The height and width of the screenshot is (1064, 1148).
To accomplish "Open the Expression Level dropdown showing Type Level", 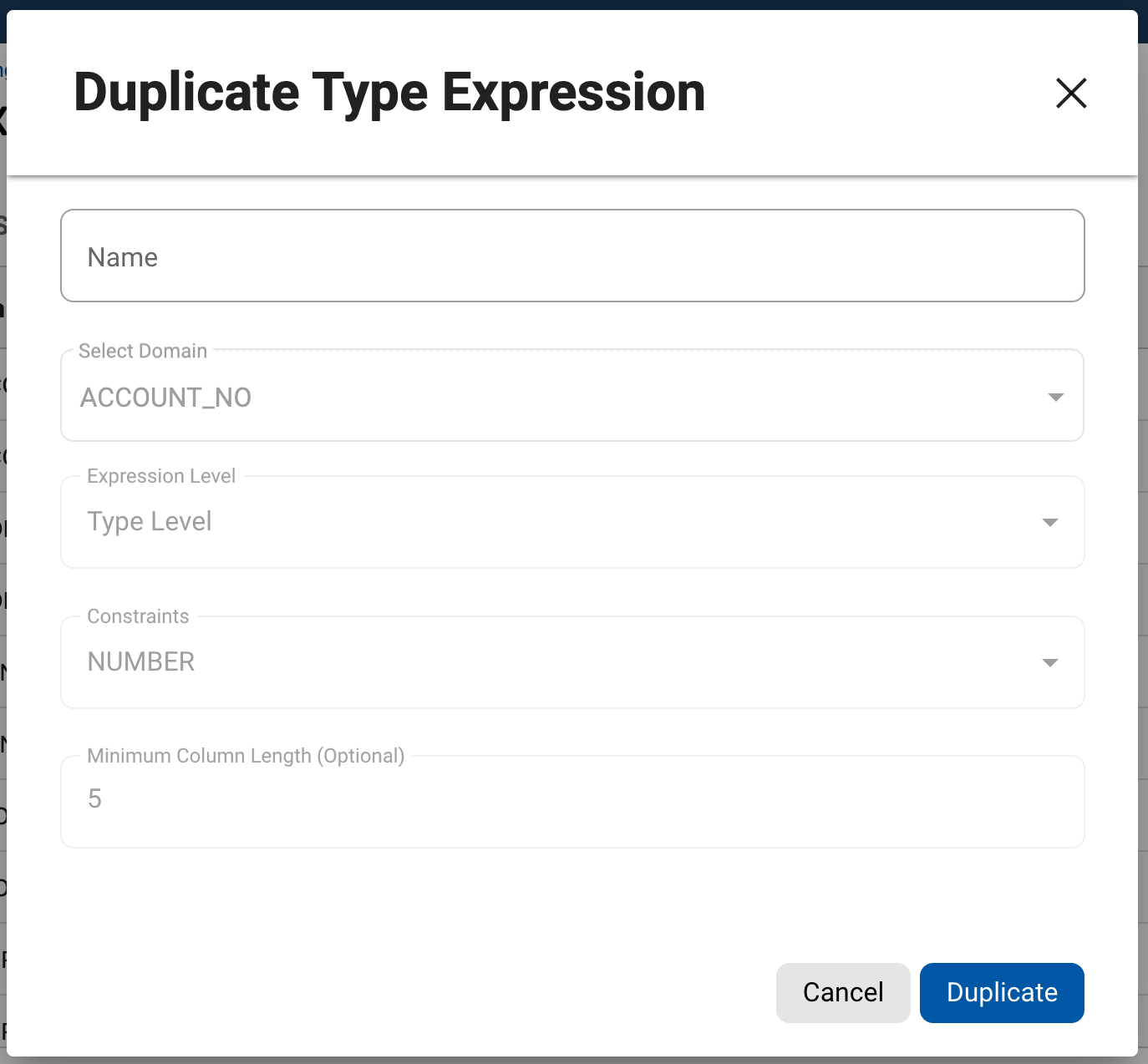I will (x=551, y=523).
